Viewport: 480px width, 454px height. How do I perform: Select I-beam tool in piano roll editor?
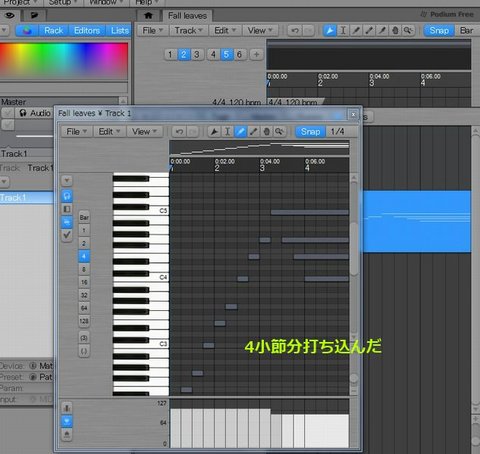pos(227,132)
